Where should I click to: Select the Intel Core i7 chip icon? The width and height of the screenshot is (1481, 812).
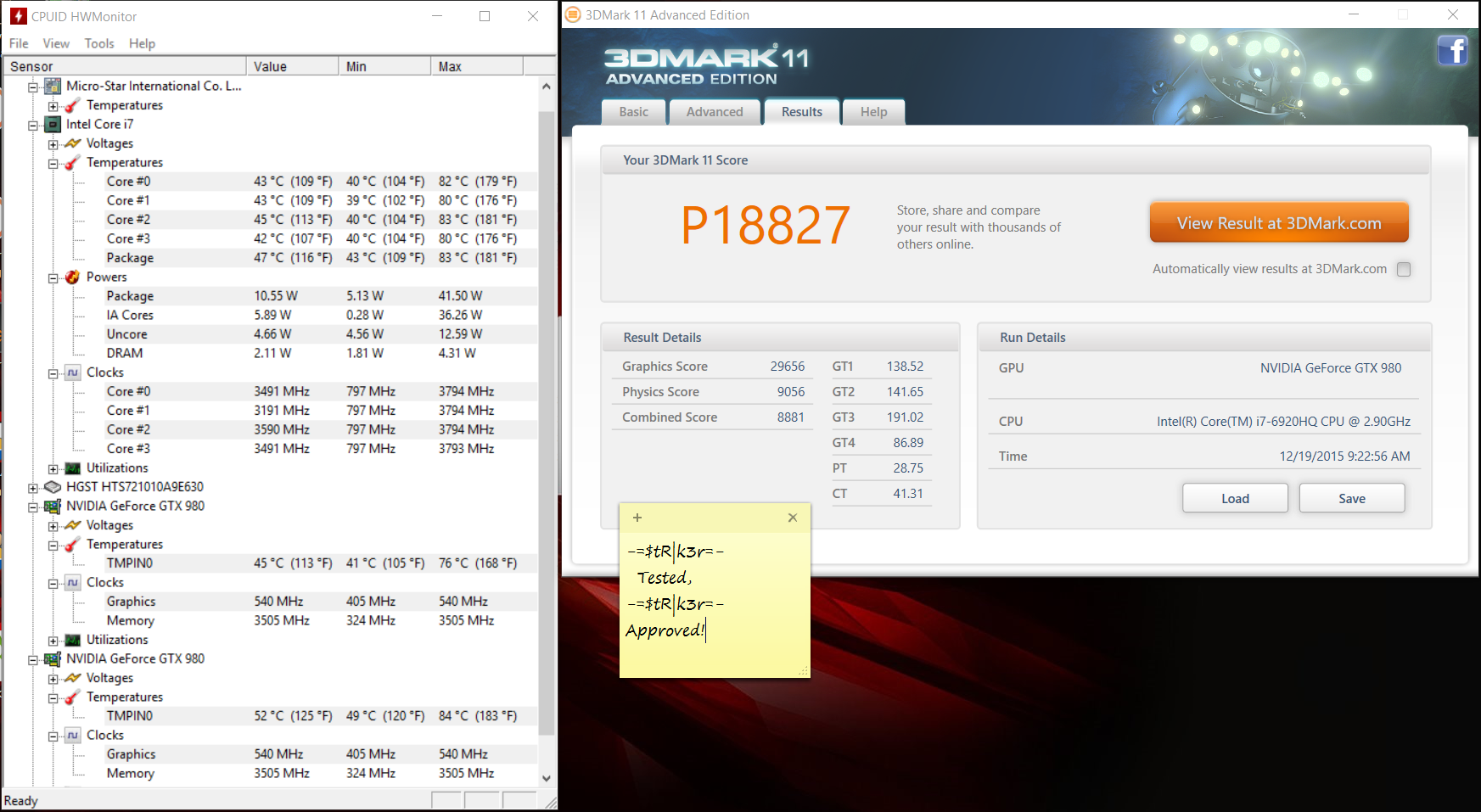(x=53, y=124)
